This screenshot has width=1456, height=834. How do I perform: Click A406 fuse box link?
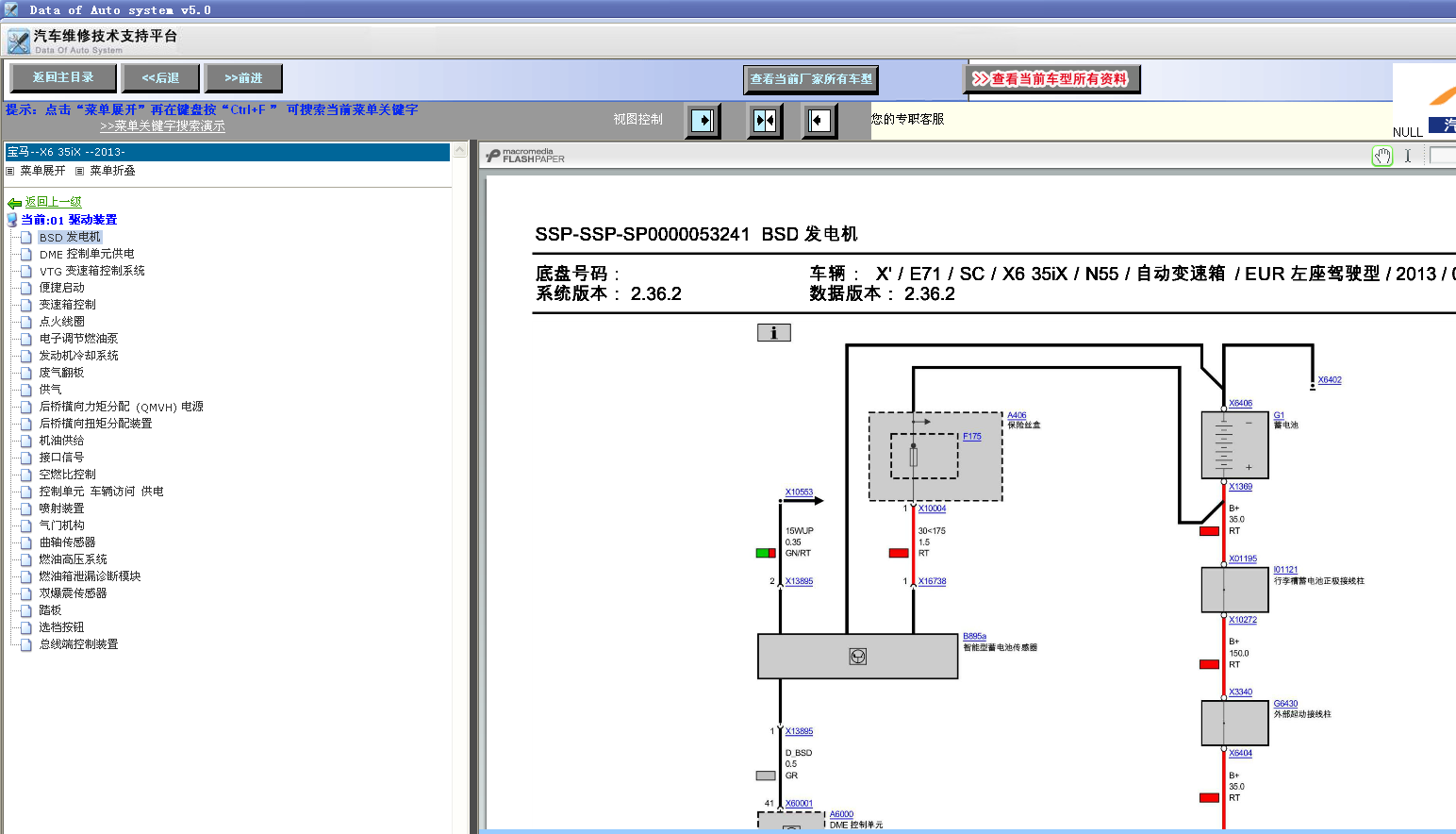point(1017,415)
